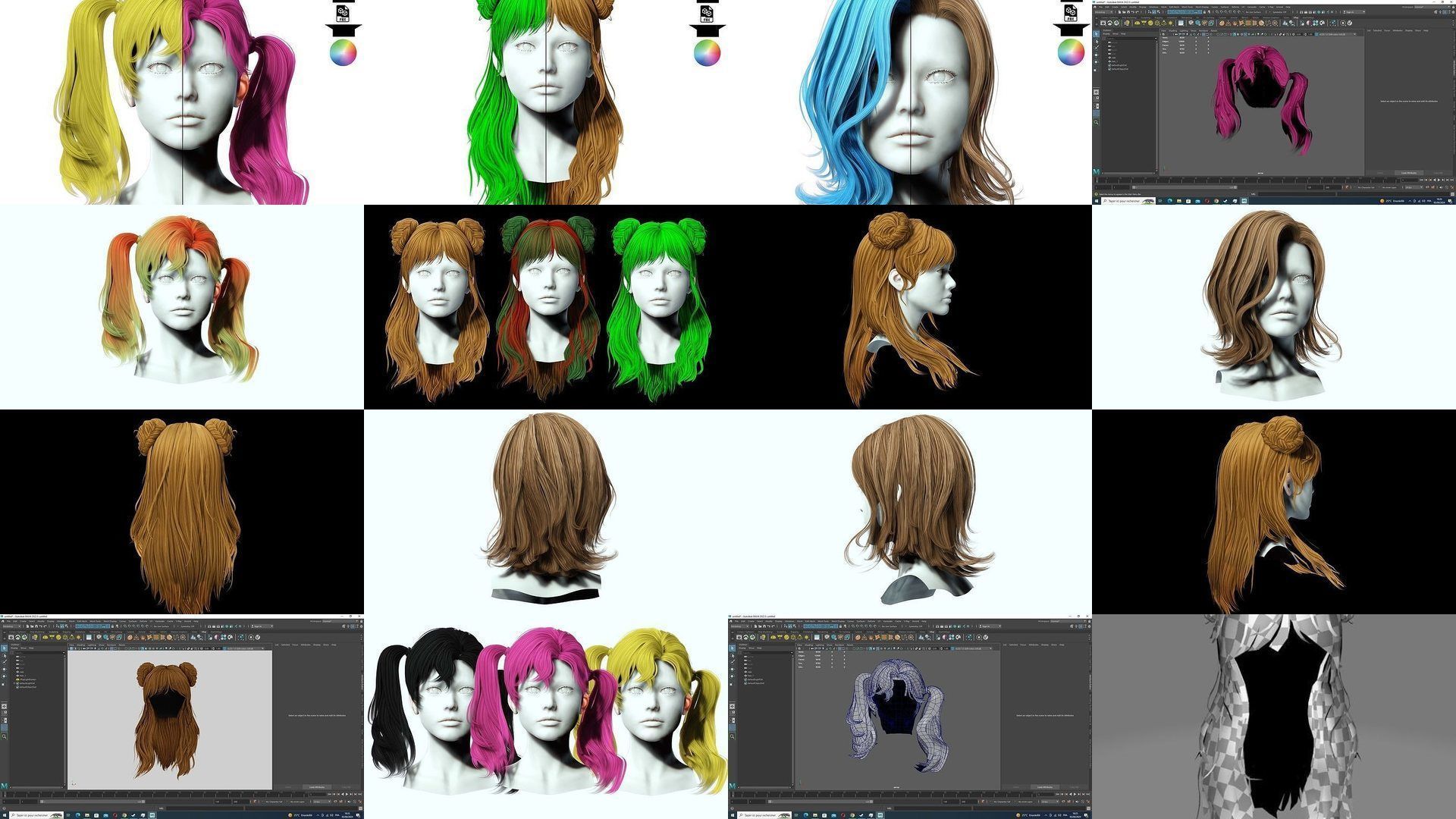
Task: Open the blue and brown split wavy hair render
Action: coord(910,102)
